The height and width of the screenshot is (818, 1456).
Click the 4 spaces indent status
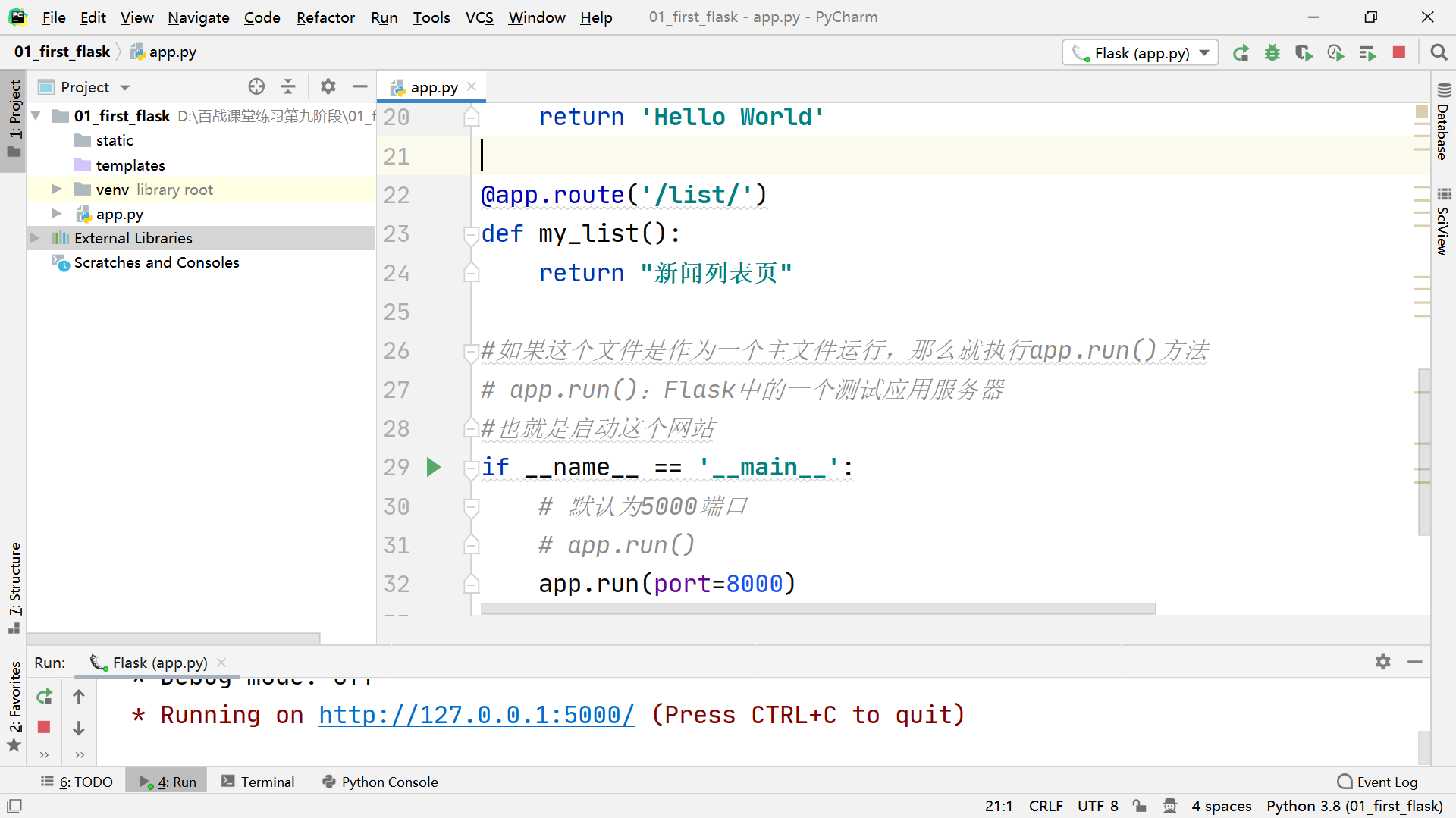tap(1221, 806)
